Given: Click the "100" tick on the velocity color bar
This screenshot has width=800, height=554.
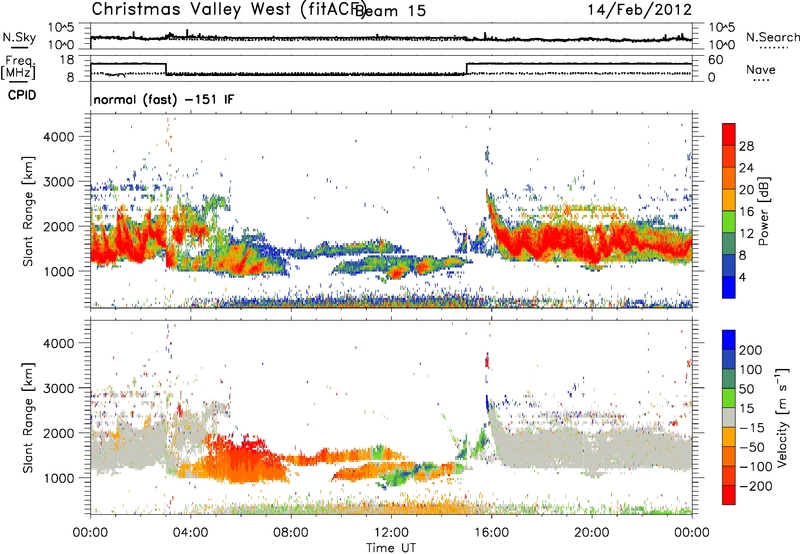Looking at the screenshot, I should coord(751,369).
